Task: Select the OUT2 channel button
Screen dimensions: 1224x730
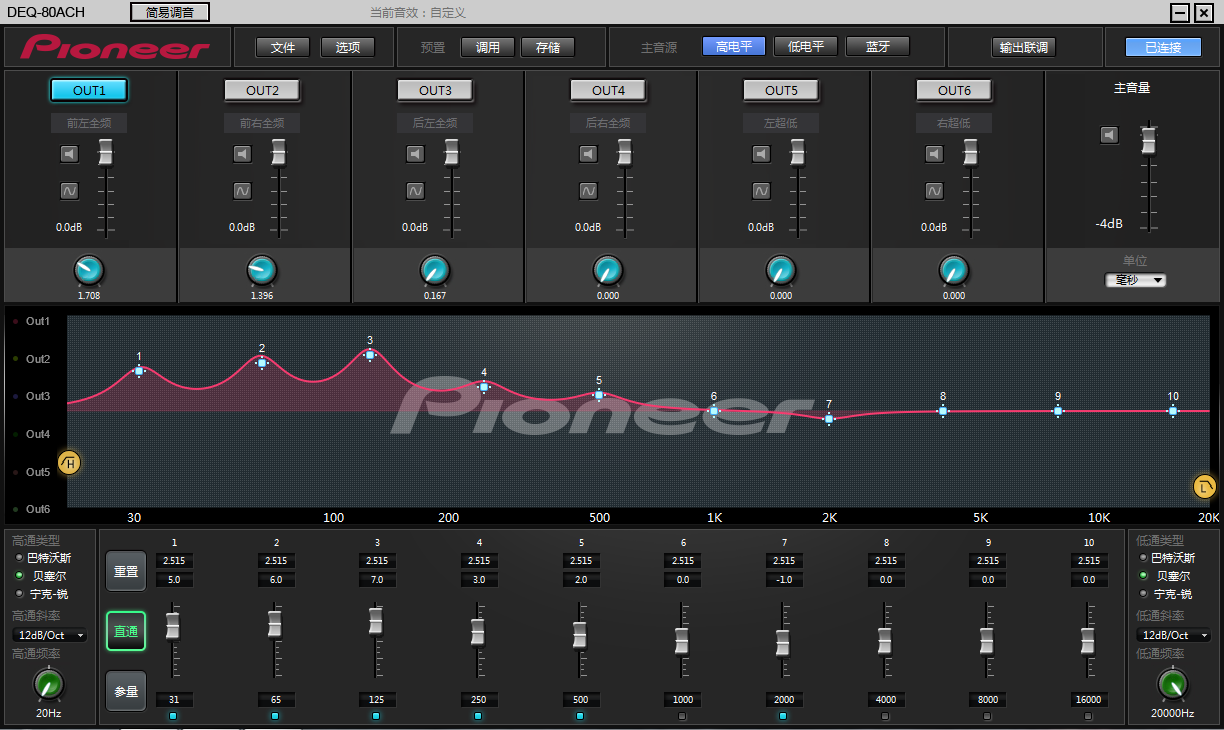Action: [x=262, y=90]
